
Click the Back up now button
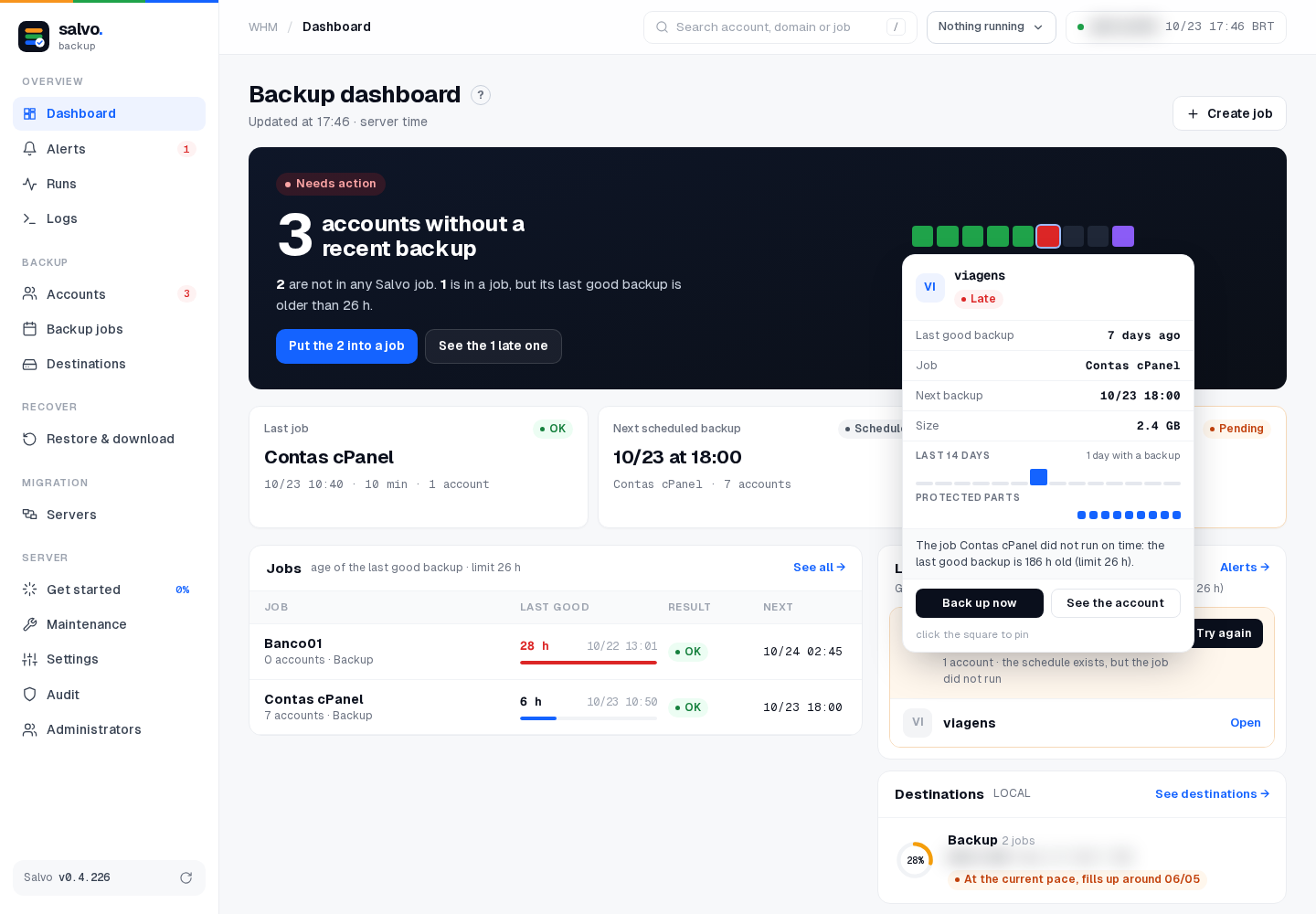point(979,603)
